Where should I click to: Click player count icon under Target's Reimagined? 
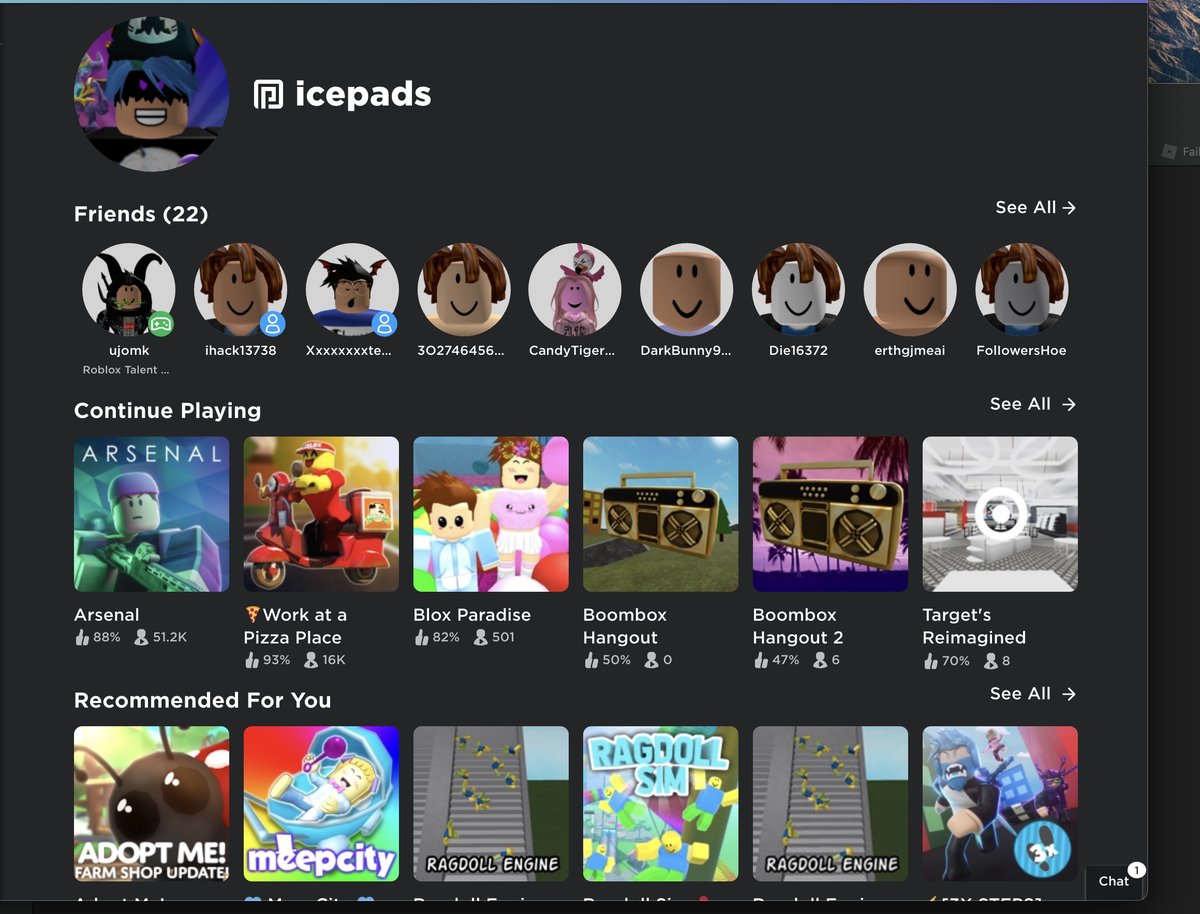click(991, 660)
